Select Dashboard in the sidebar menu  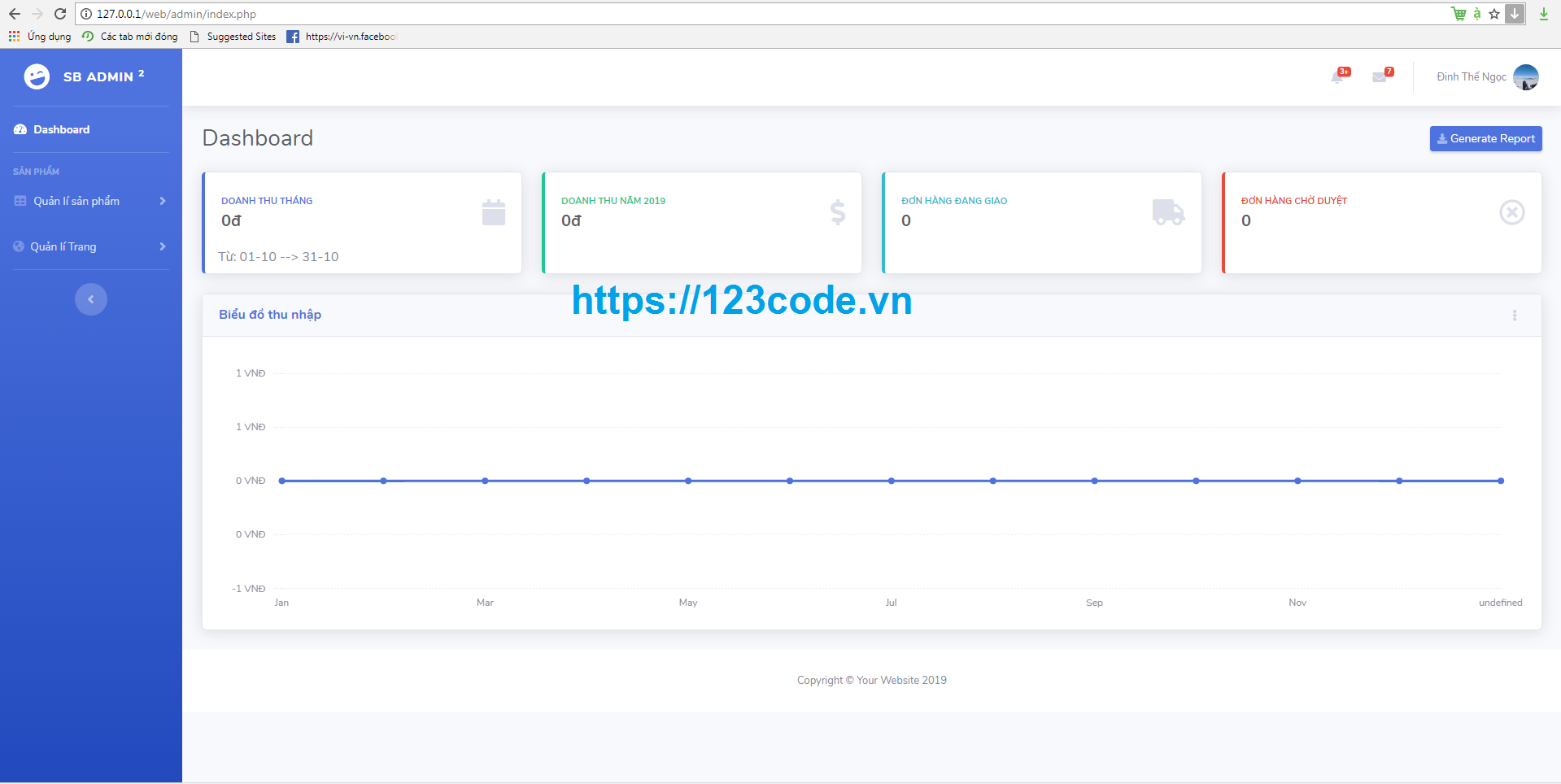tap(60, 128)
